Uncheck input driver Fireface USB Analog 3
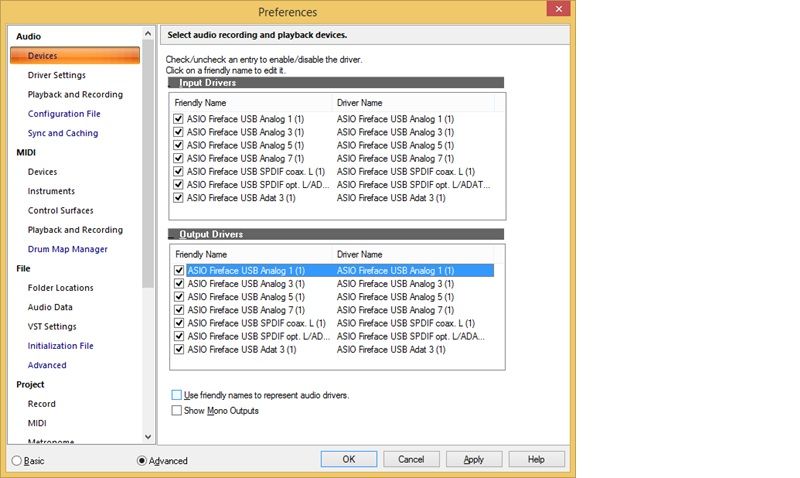This screenshot has width=800, height=478. click(179, 132)
